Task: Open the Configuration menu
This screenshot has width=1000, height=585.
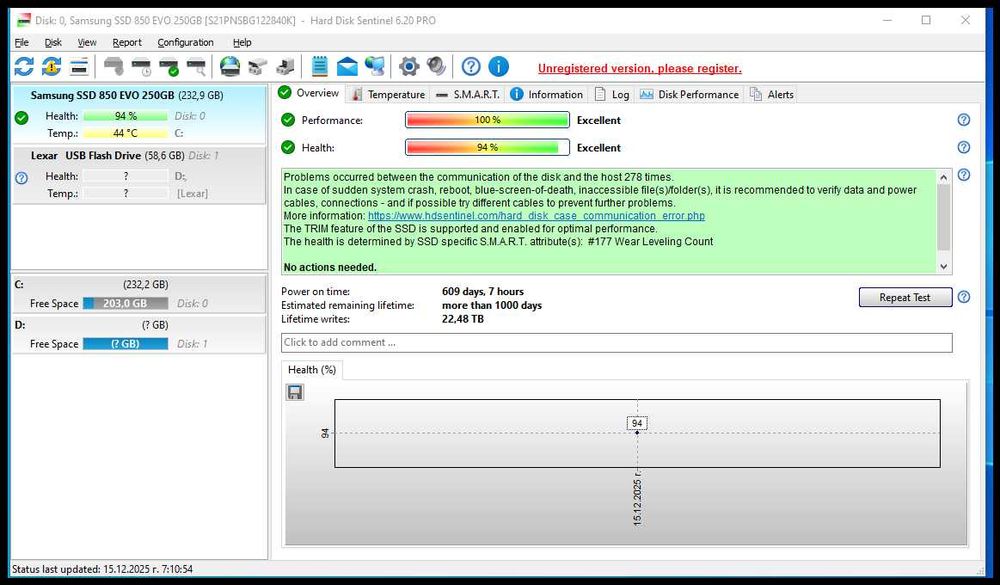Action: click(x=186, y=43)
